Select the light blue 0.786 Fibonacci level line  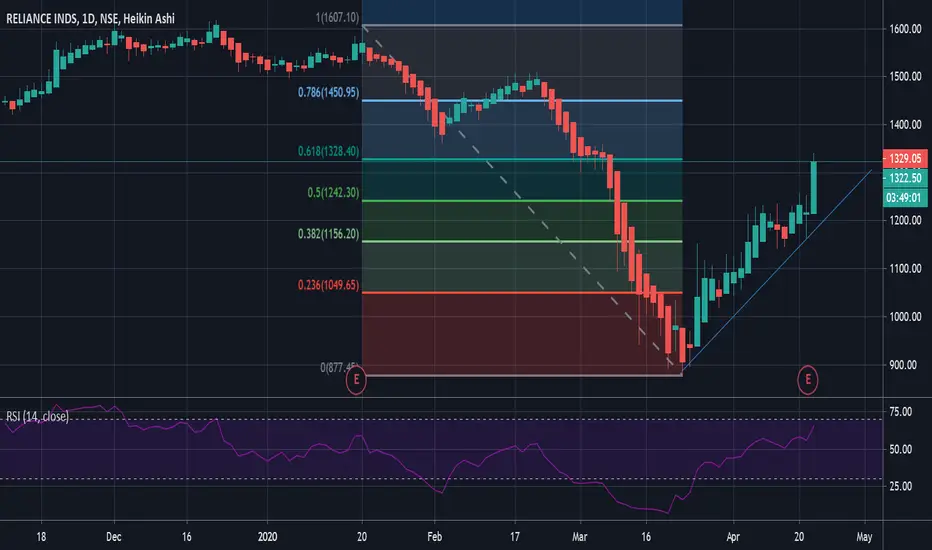coord(522,100)
